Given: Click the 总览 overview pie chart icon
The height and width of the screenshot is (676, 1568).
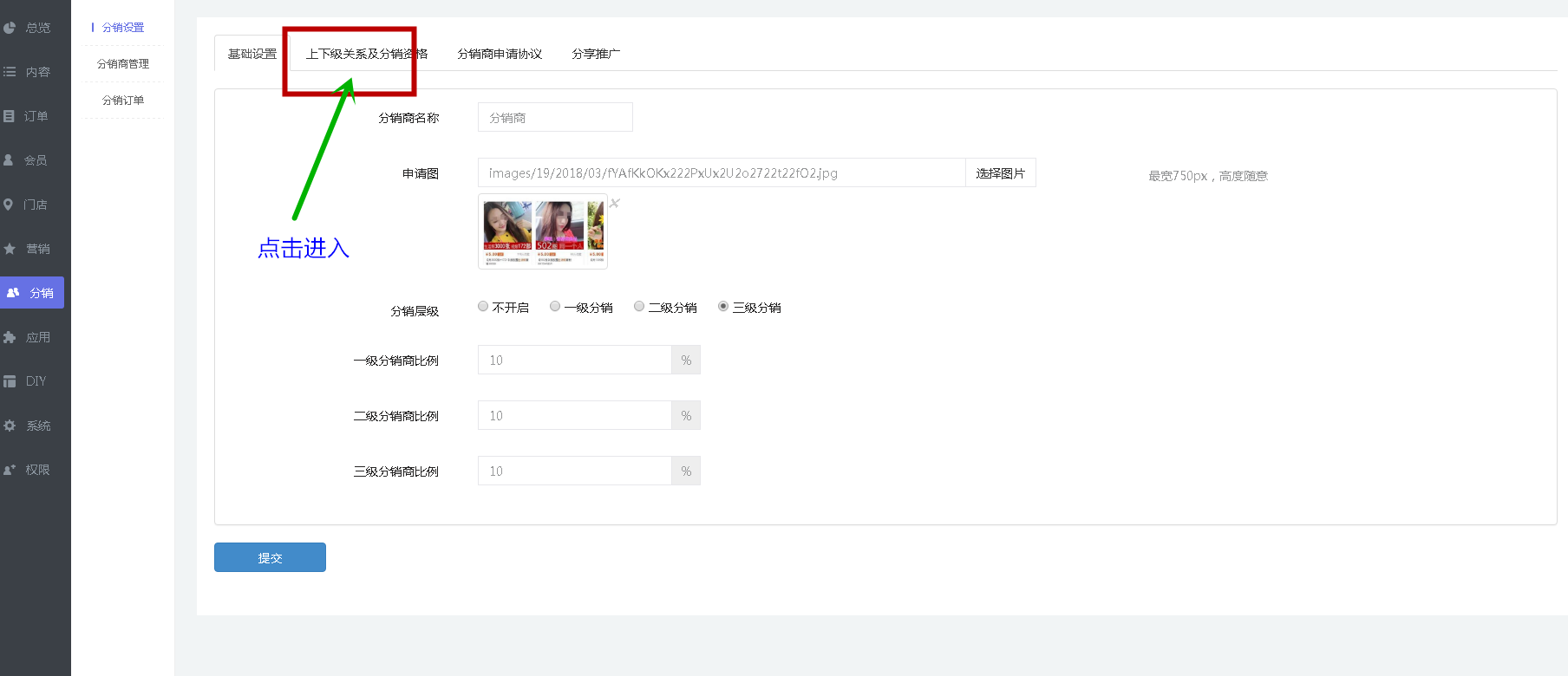Looking at the screenshot, I should coord(10,28).
